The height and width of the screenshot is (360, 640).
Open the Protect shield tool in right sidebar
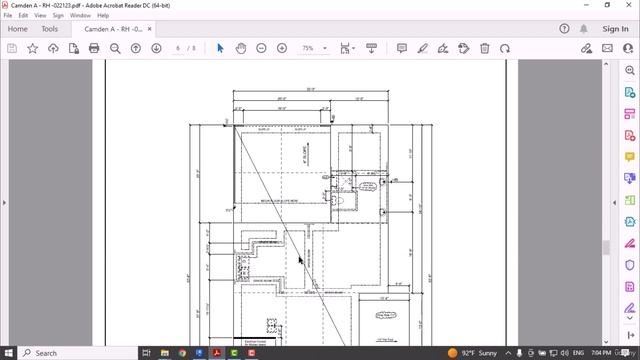629,265
